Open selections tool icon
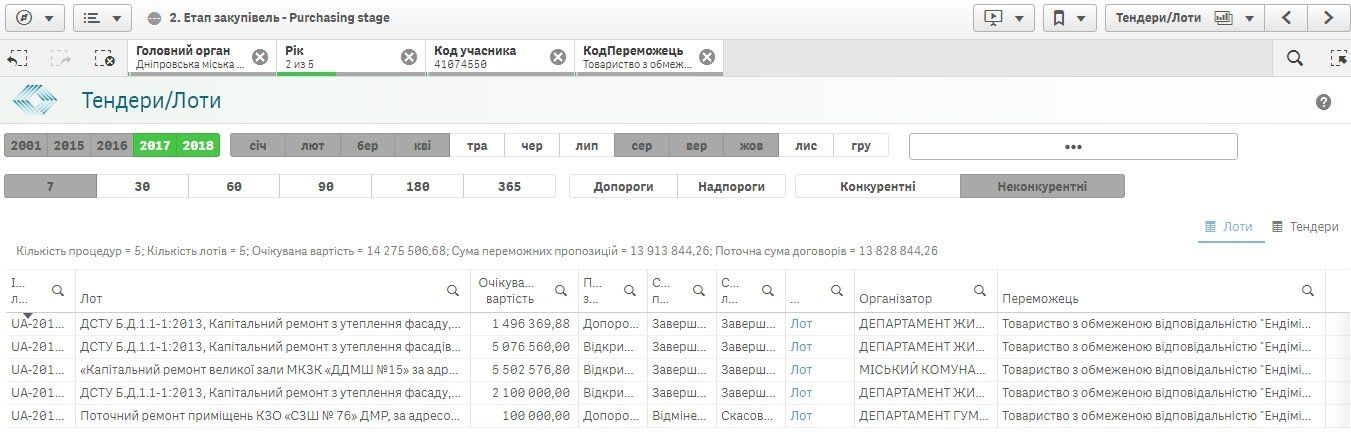This screenshot has width=1351, height=446. (x=1339, y=58)
